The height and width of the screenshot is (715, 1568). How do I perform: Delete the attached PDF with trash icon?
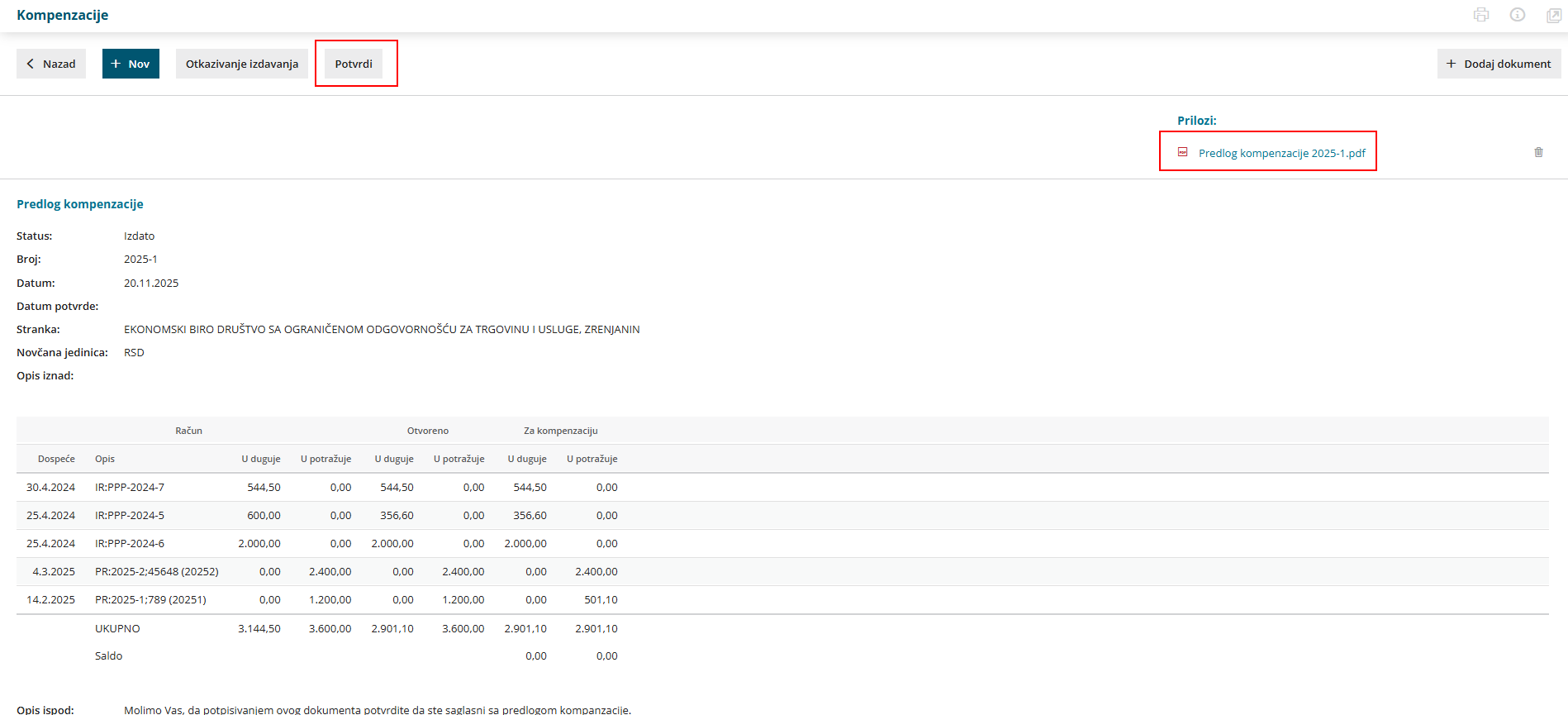1538,152
